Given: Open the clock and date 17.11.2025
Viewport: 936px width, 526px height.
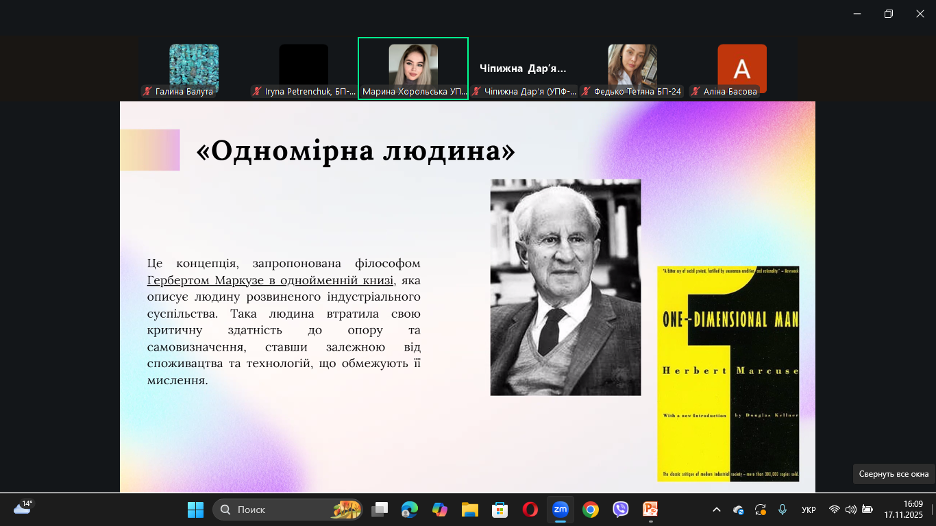Looking at the screenshot, I should [x=904, y=509].
